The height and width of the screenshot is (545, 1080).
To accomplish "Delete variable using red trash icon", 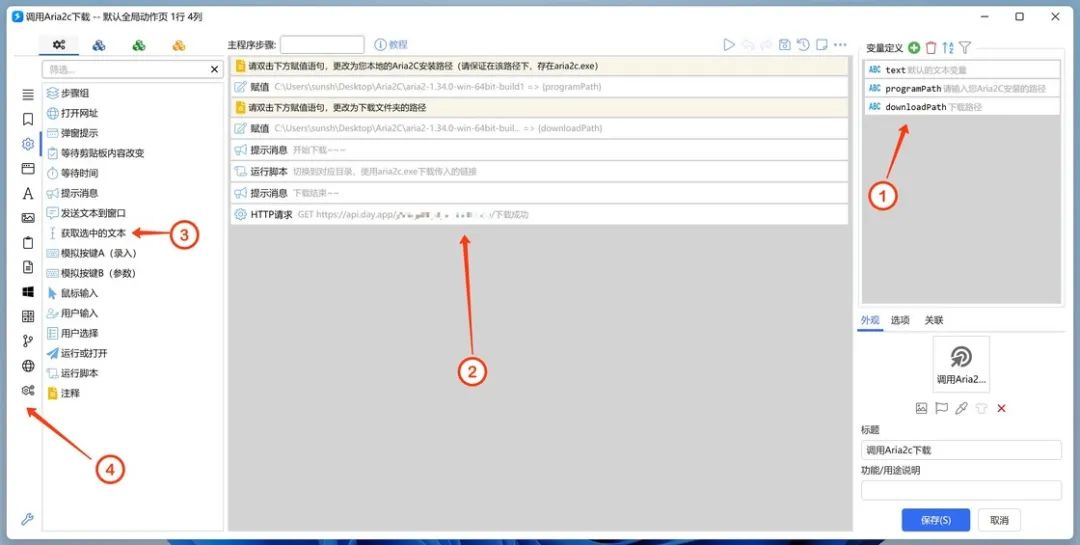I will click(931, 48).
